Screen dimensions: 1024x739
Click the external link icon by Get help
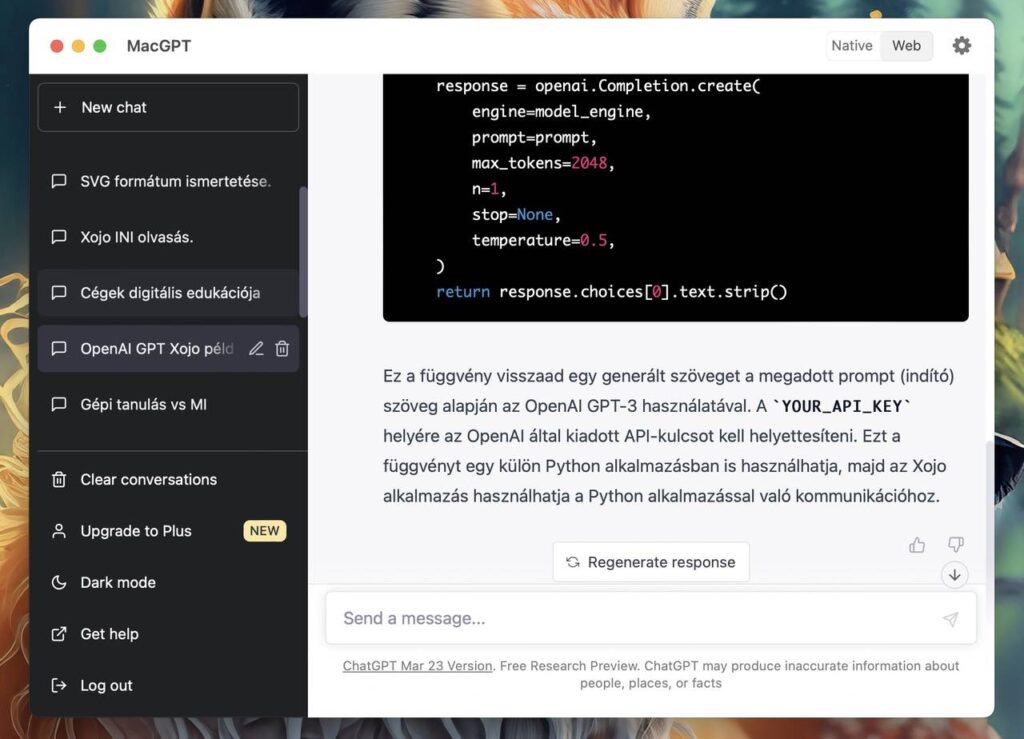point(59,634)
